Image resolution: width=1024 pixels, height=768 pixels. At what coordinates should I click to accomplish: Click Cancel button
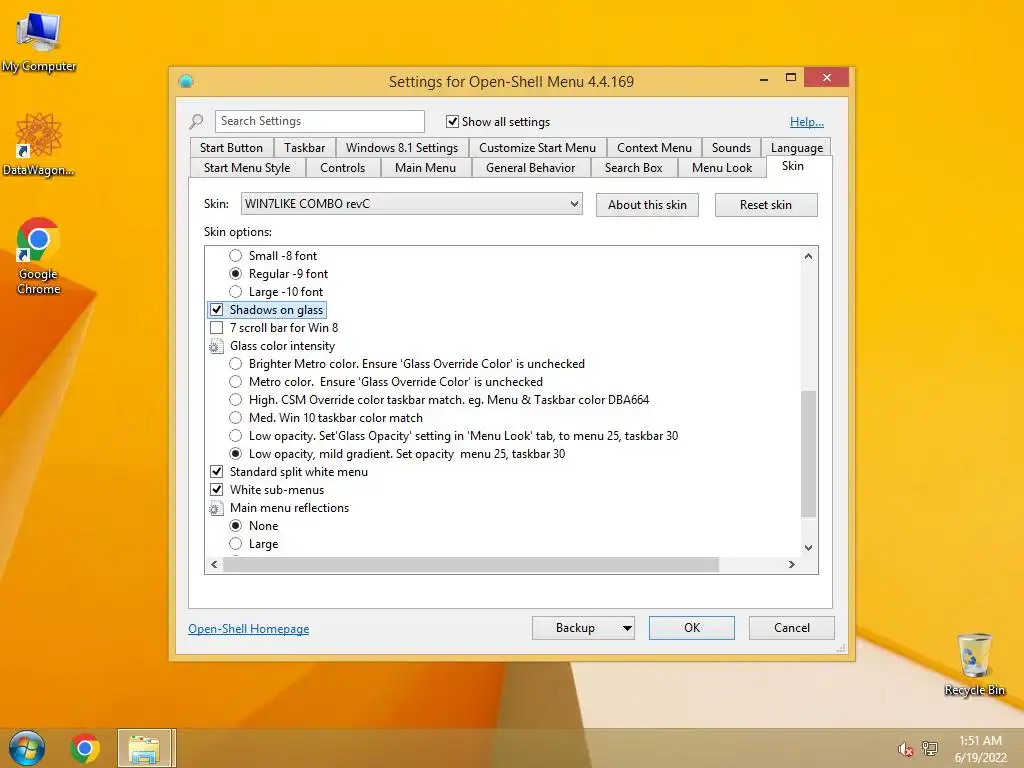click(792, 628)
